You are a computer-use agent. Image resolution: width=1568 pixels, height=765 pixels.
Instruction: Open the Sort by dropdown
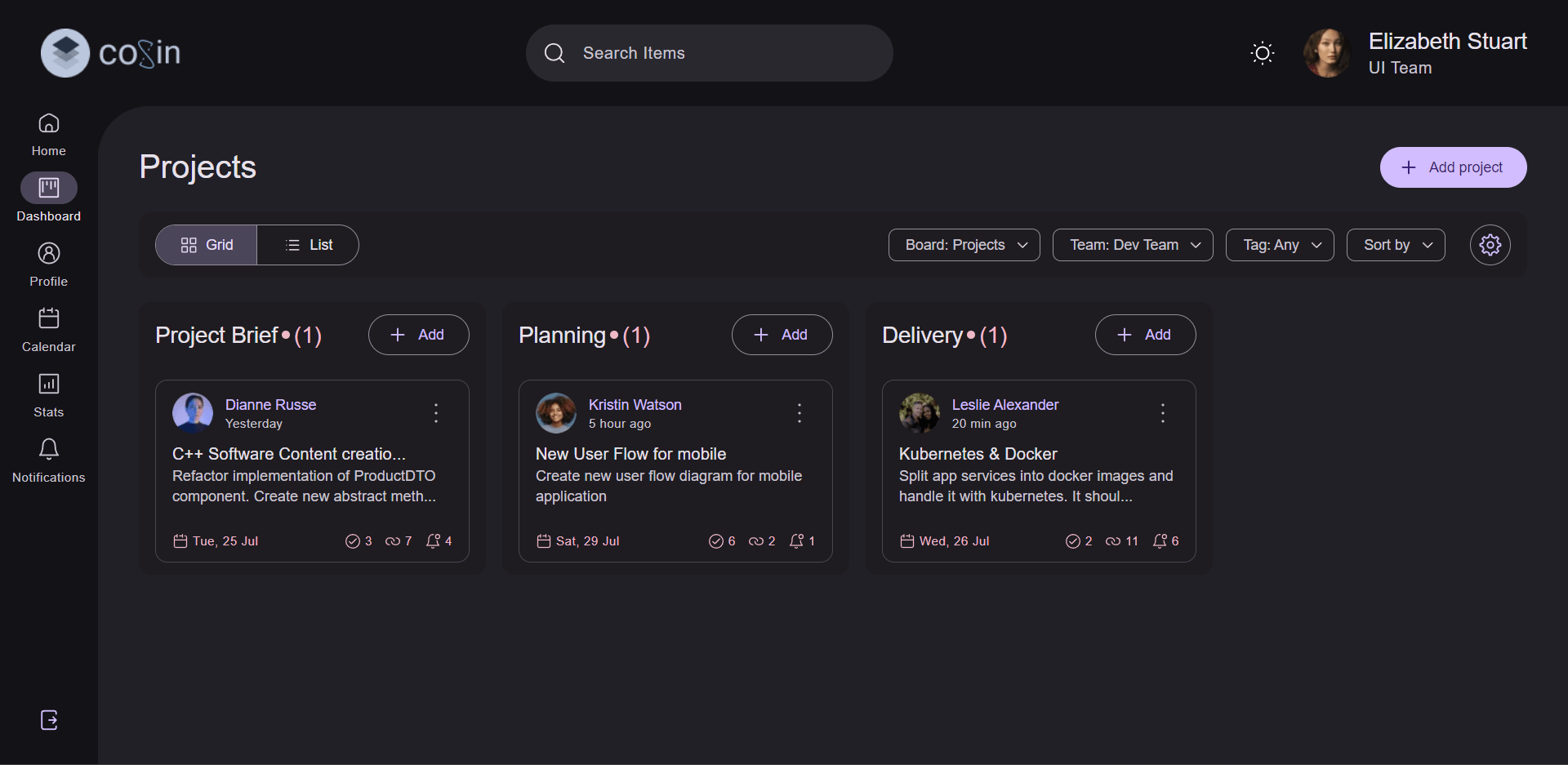pos(1395,245)
